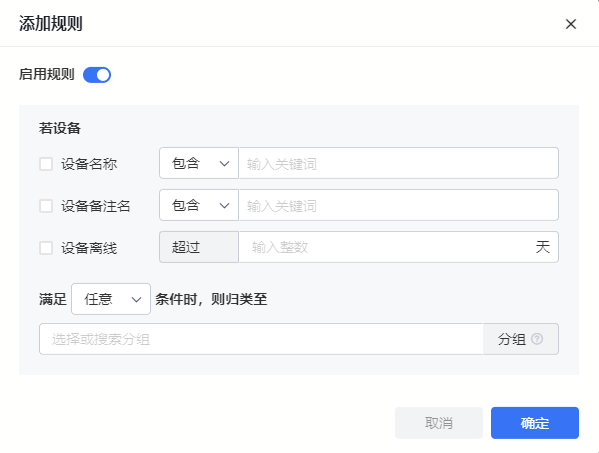
Task: Click the help question mark icon beside 分组
Action: click(537, 339)
